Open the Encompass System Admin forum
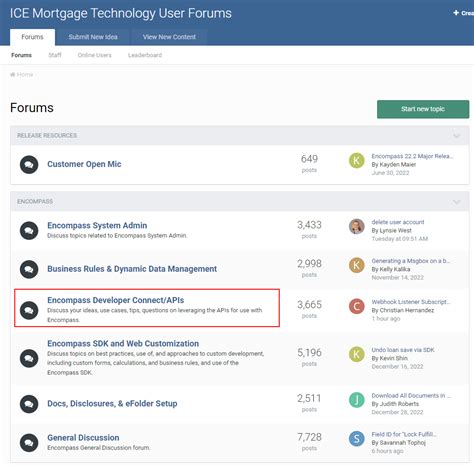Screen dimensions: 474x465 tap(97, 225)
